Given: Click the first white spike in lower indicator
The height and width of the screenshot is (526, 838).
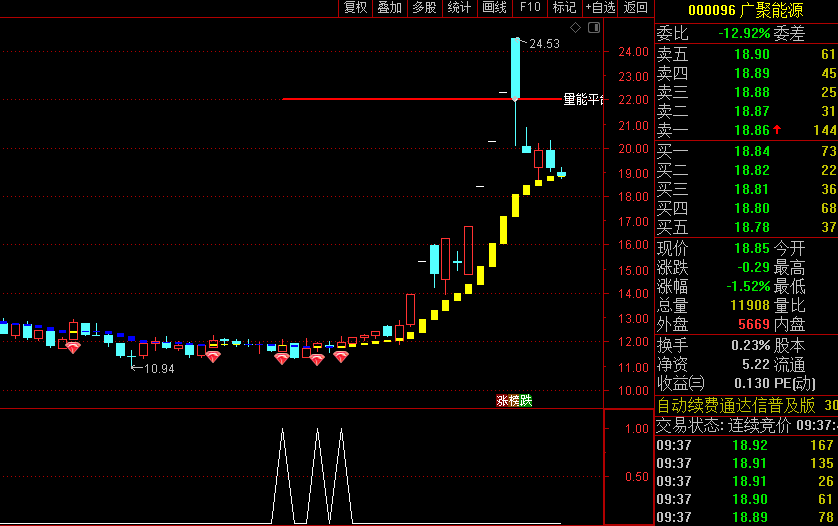Looking at the screenshot, I should (x=283, y=475).
